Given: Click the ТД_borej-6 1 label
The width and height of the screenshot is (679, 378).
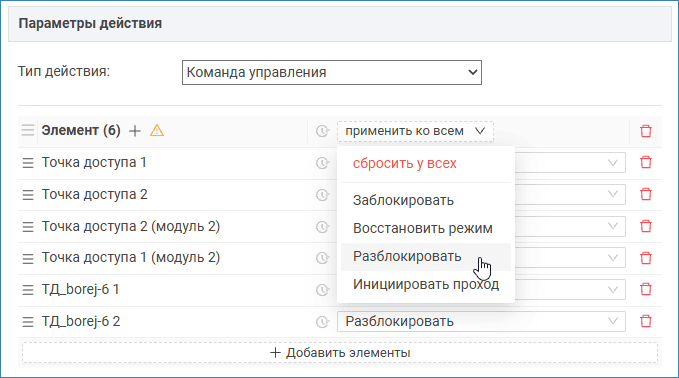Looking at the screenshot, I should click(80, 289).
